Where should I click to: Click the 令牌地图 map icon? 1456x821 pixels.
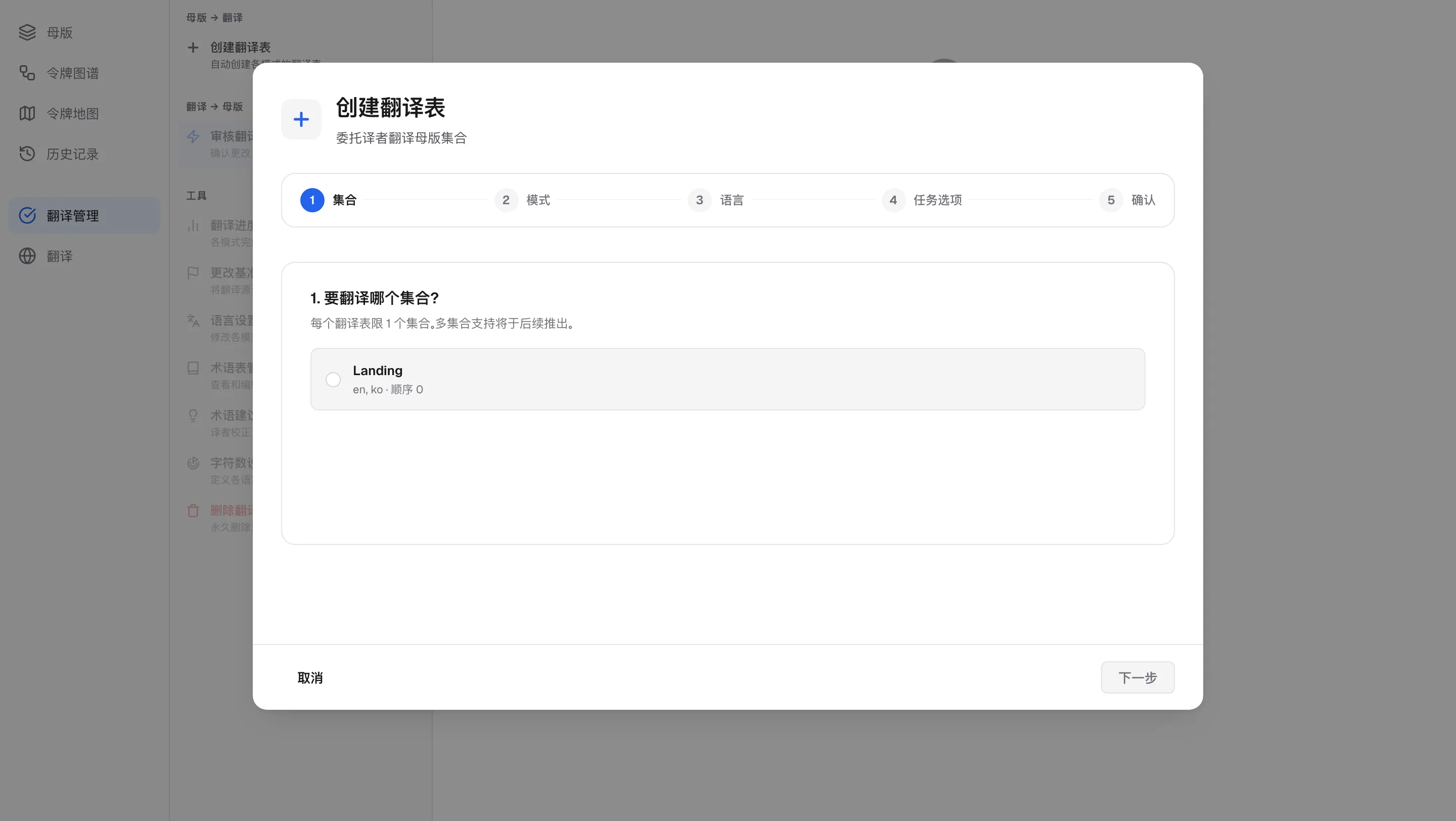pos(27,114)
